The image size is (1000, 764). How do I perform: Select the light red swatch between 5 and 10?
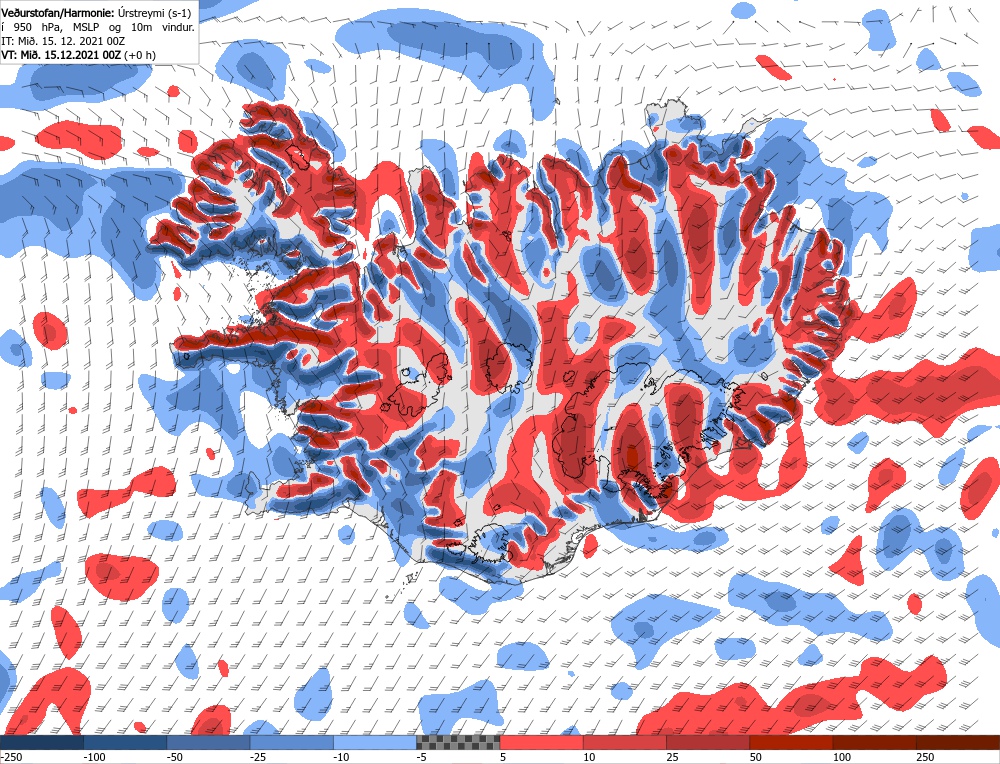coord(541,742)
